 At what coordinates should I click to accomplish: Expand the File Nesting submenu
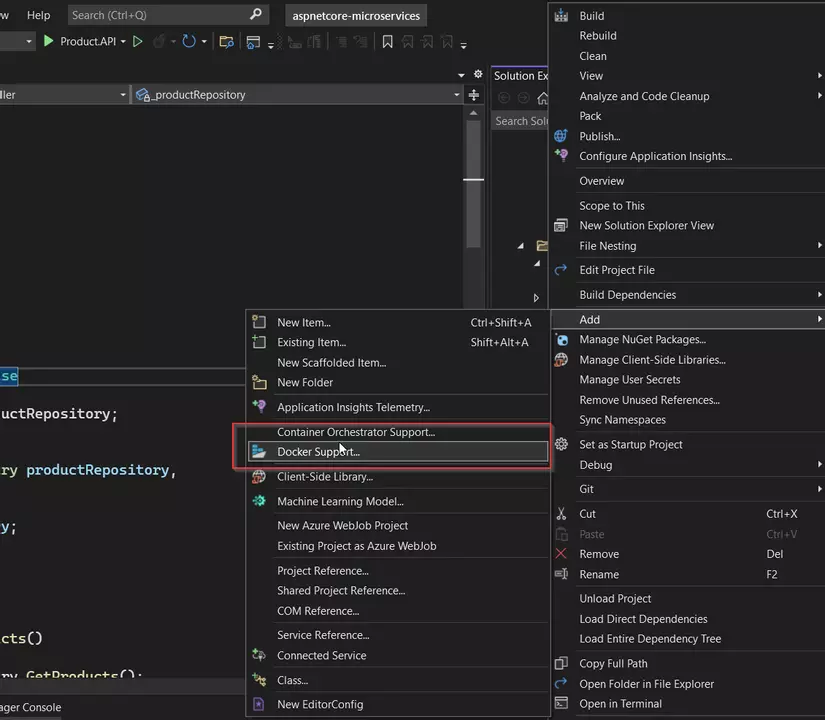[819, 245]
